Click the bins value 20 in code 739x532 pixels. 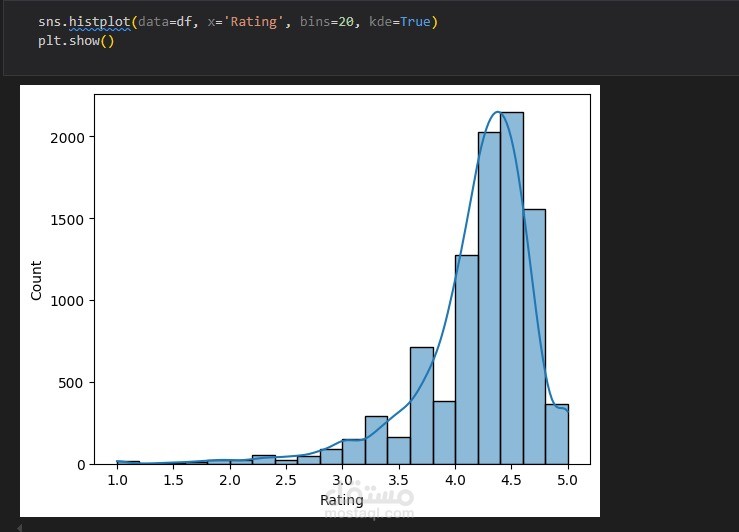coord(345,22)
